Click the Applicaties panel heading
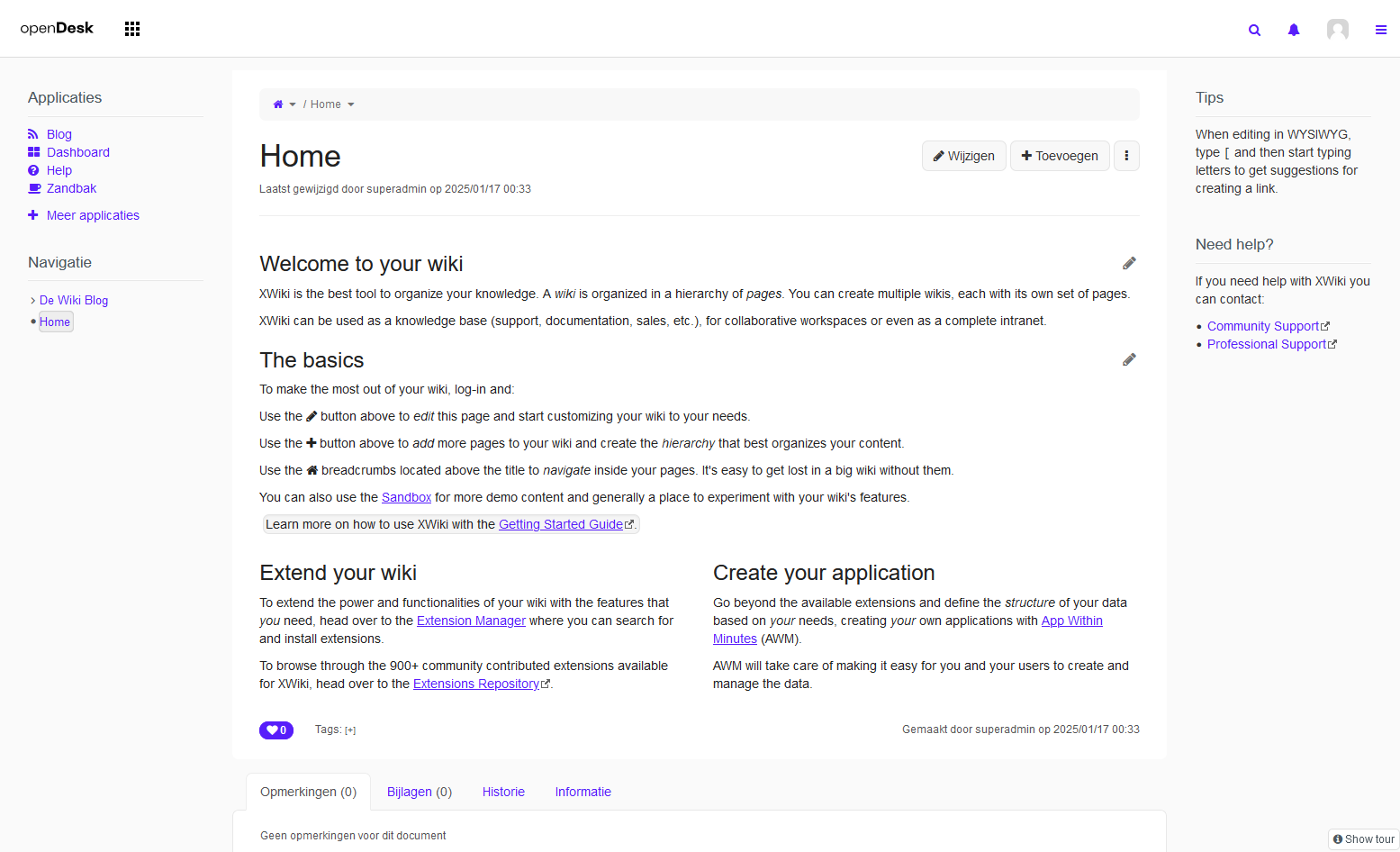 65,97
